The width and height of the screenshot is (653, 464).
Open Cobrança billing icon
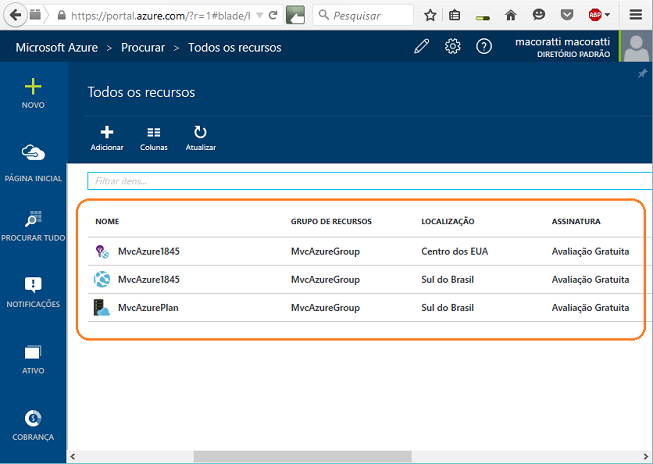click(x=33, y=418)
